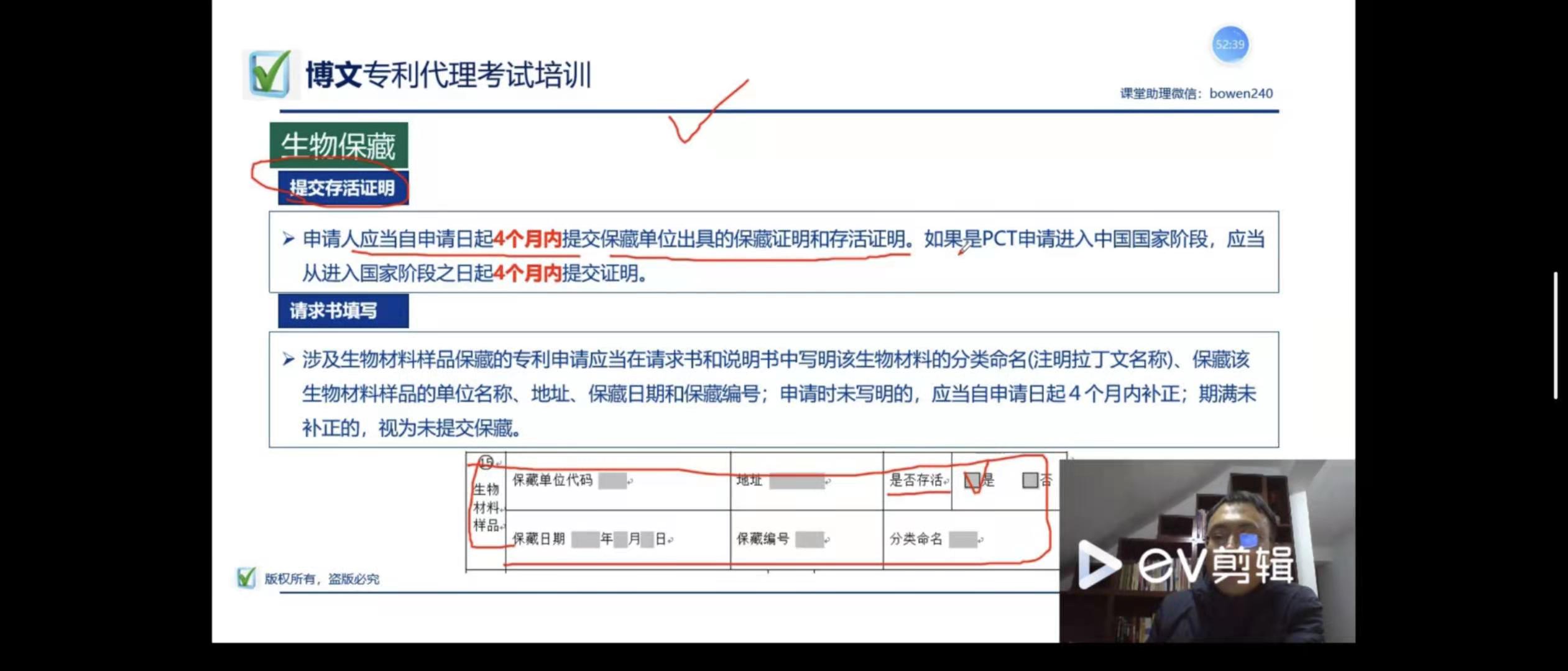Click the EV剪辑 play triangle watermark

1098,564
